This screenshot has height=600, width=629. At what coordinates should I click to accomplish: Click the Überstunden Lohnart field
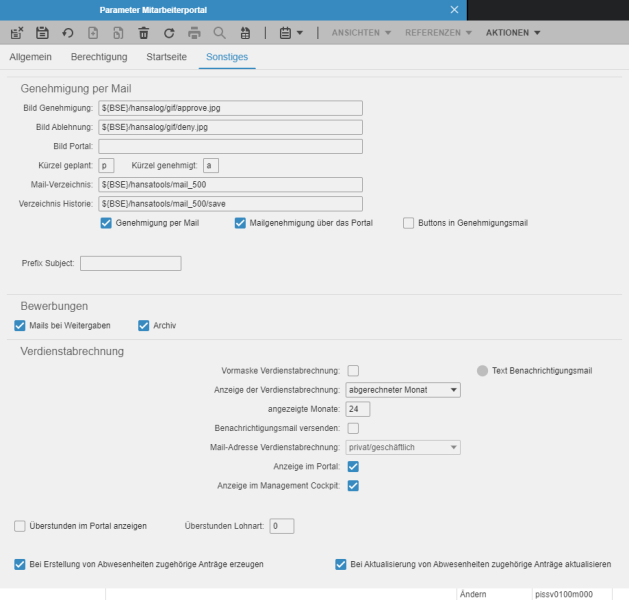pos(282,526)
